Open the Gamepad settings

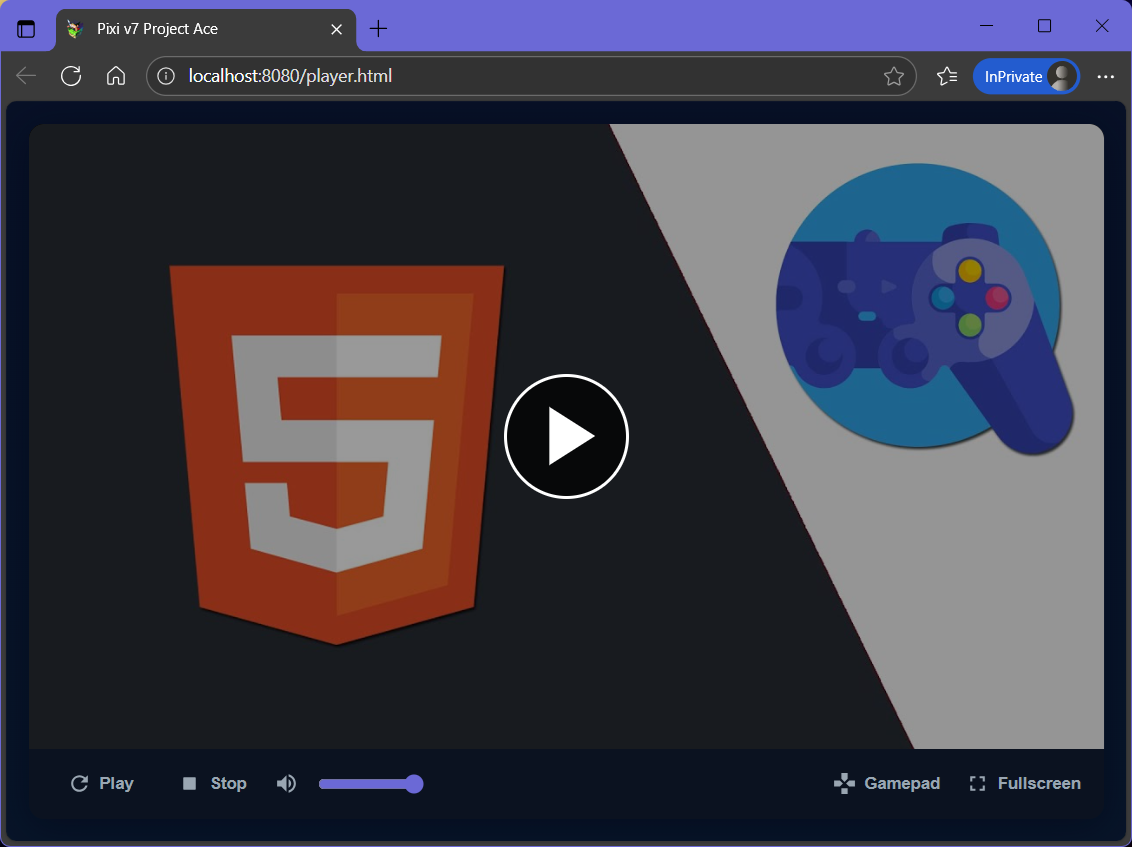tap(887, 783)
